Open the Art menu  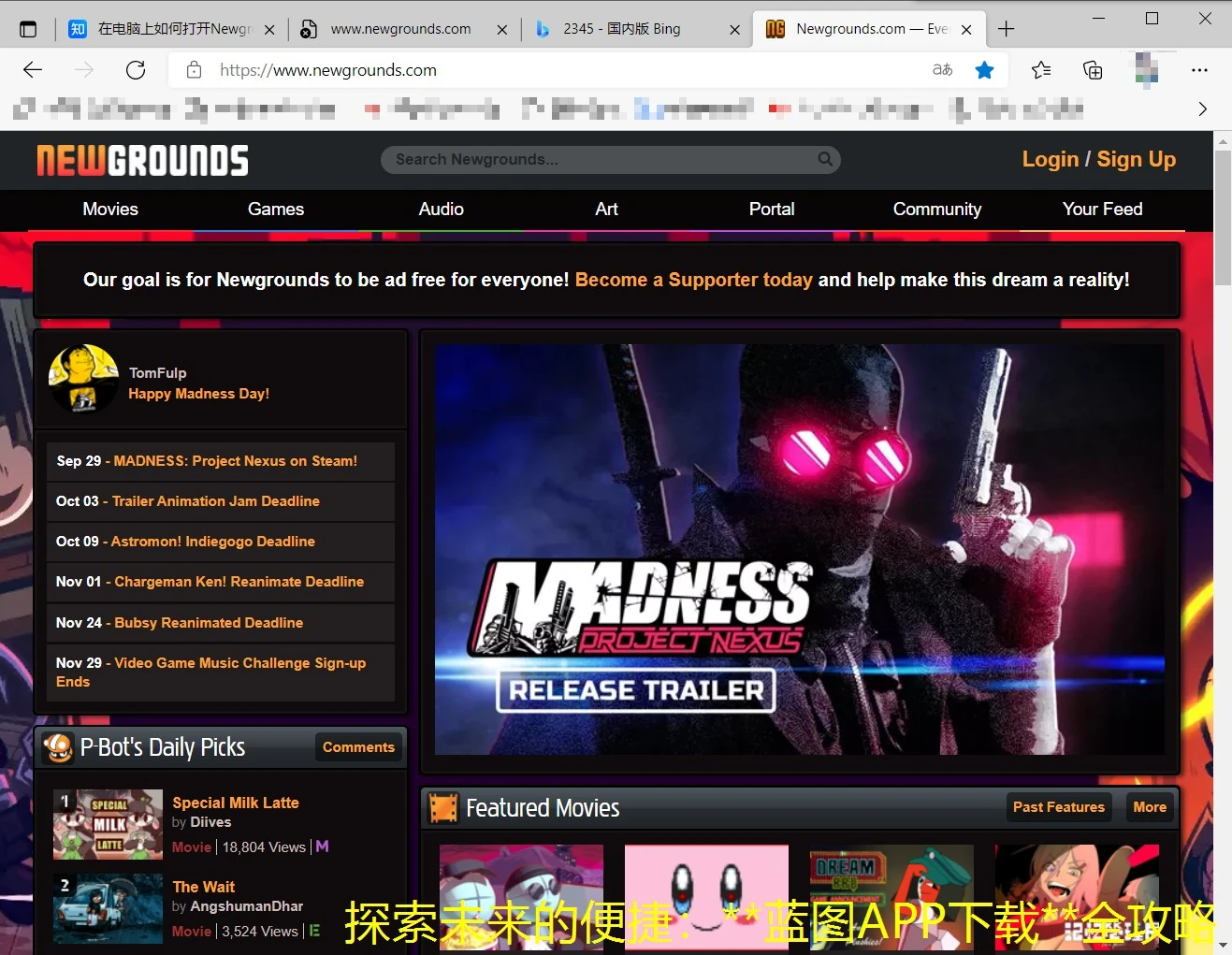606,210
